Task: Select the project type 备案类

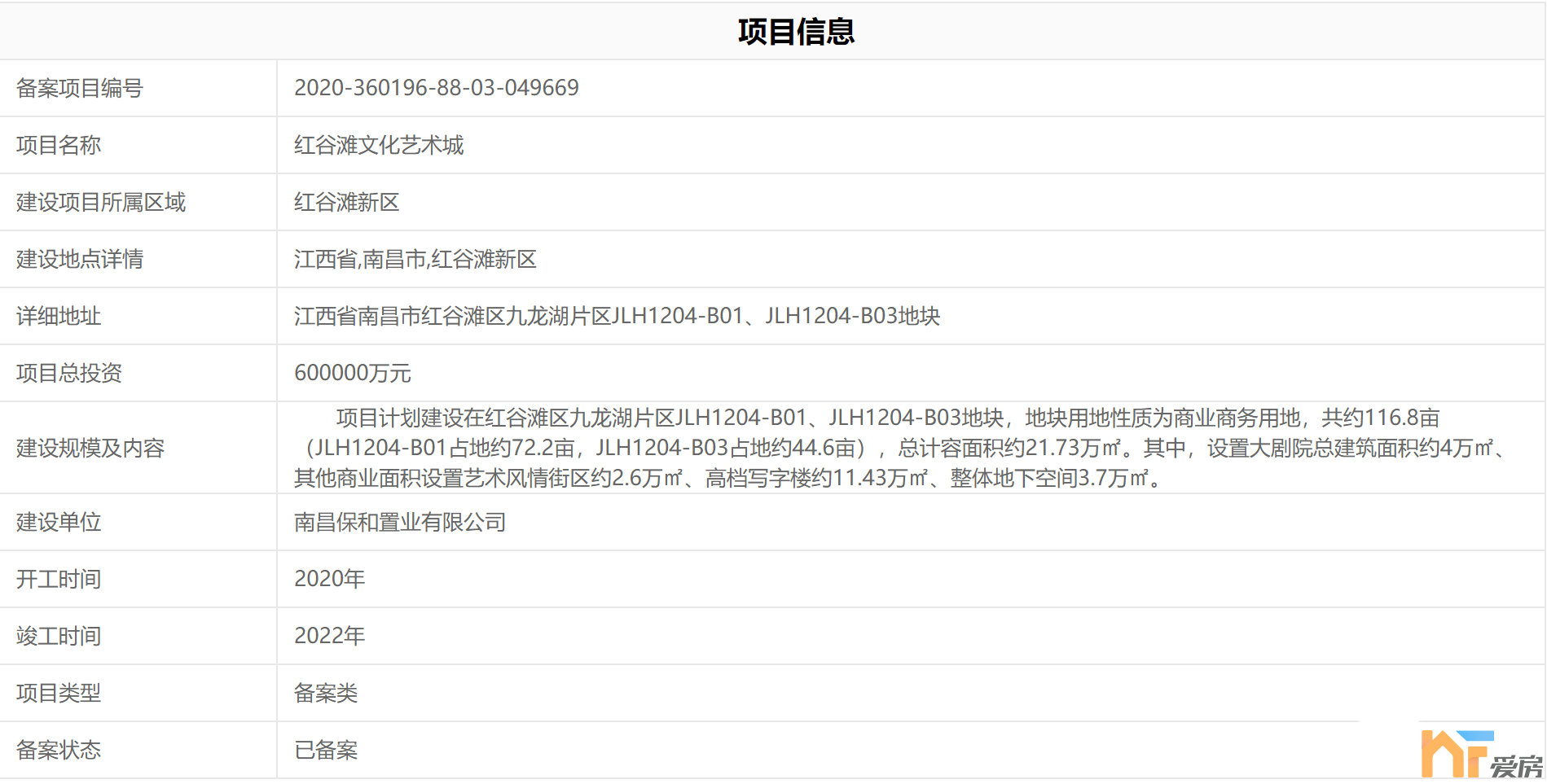Action: point(326,693)
